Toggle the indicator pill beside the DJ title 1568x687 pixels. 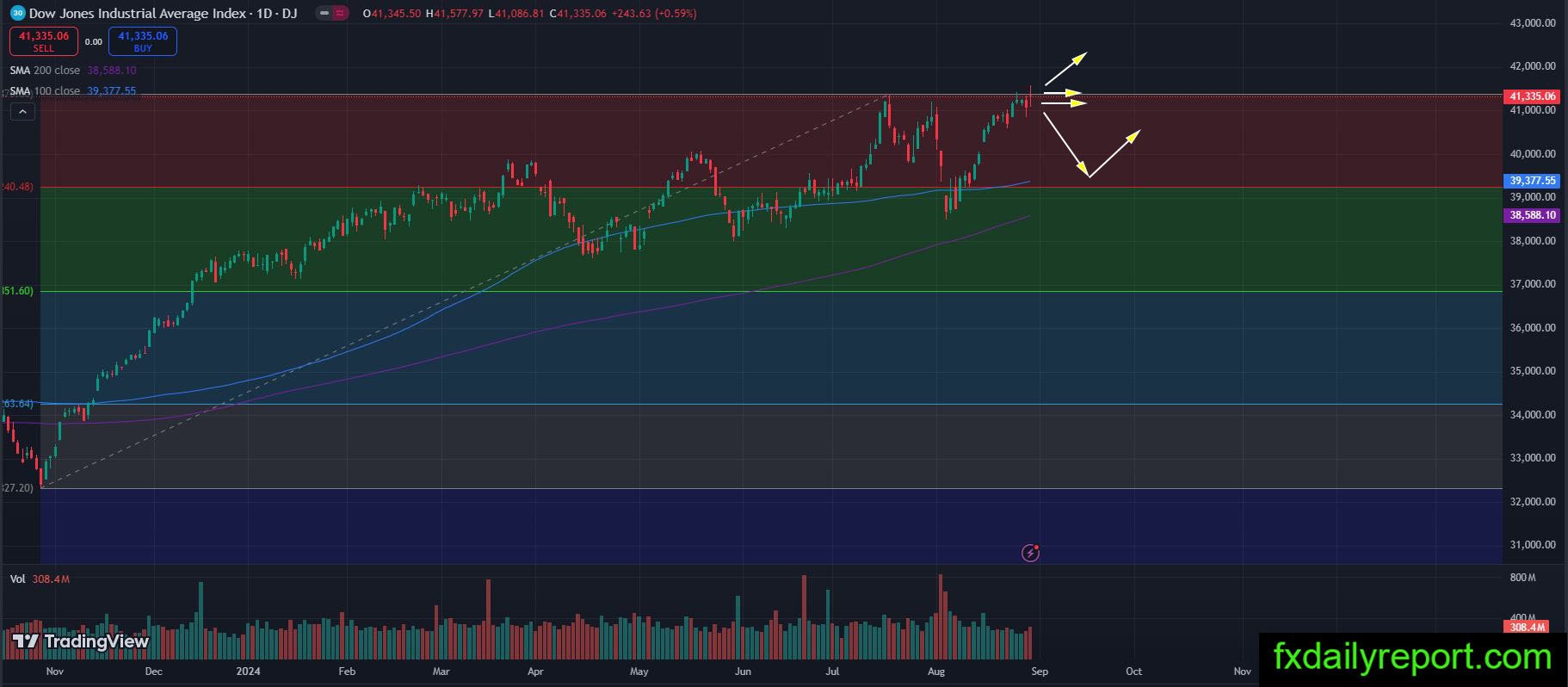click(x=331, y=14)
